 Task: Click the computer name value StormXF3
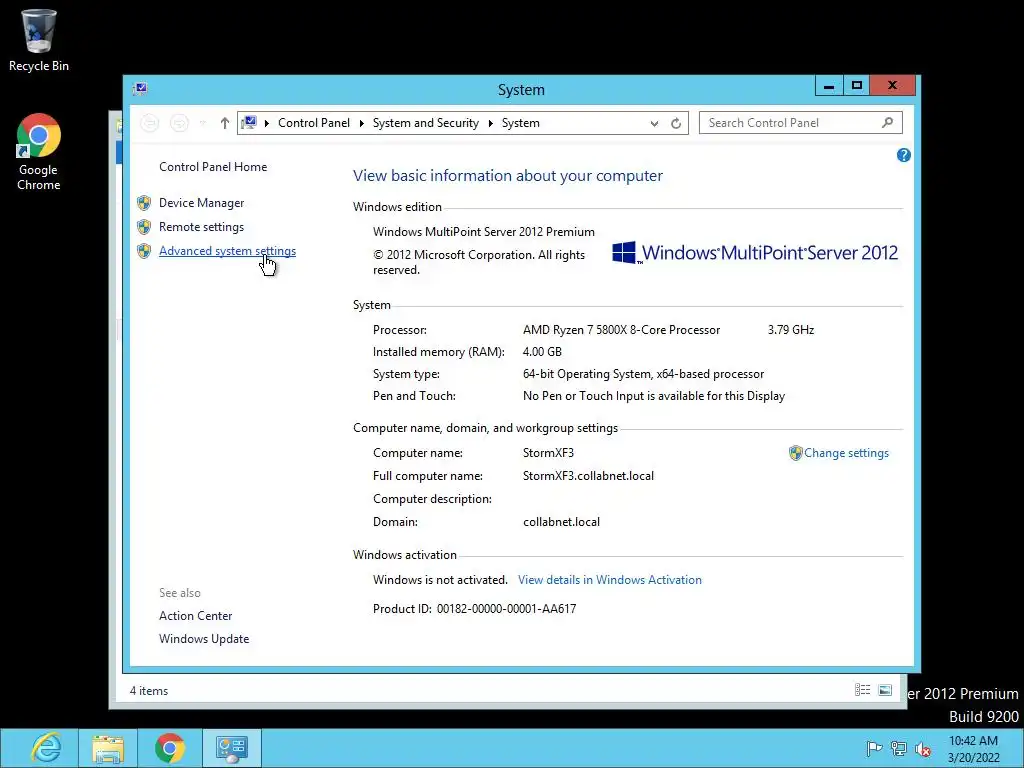[549, 453]
